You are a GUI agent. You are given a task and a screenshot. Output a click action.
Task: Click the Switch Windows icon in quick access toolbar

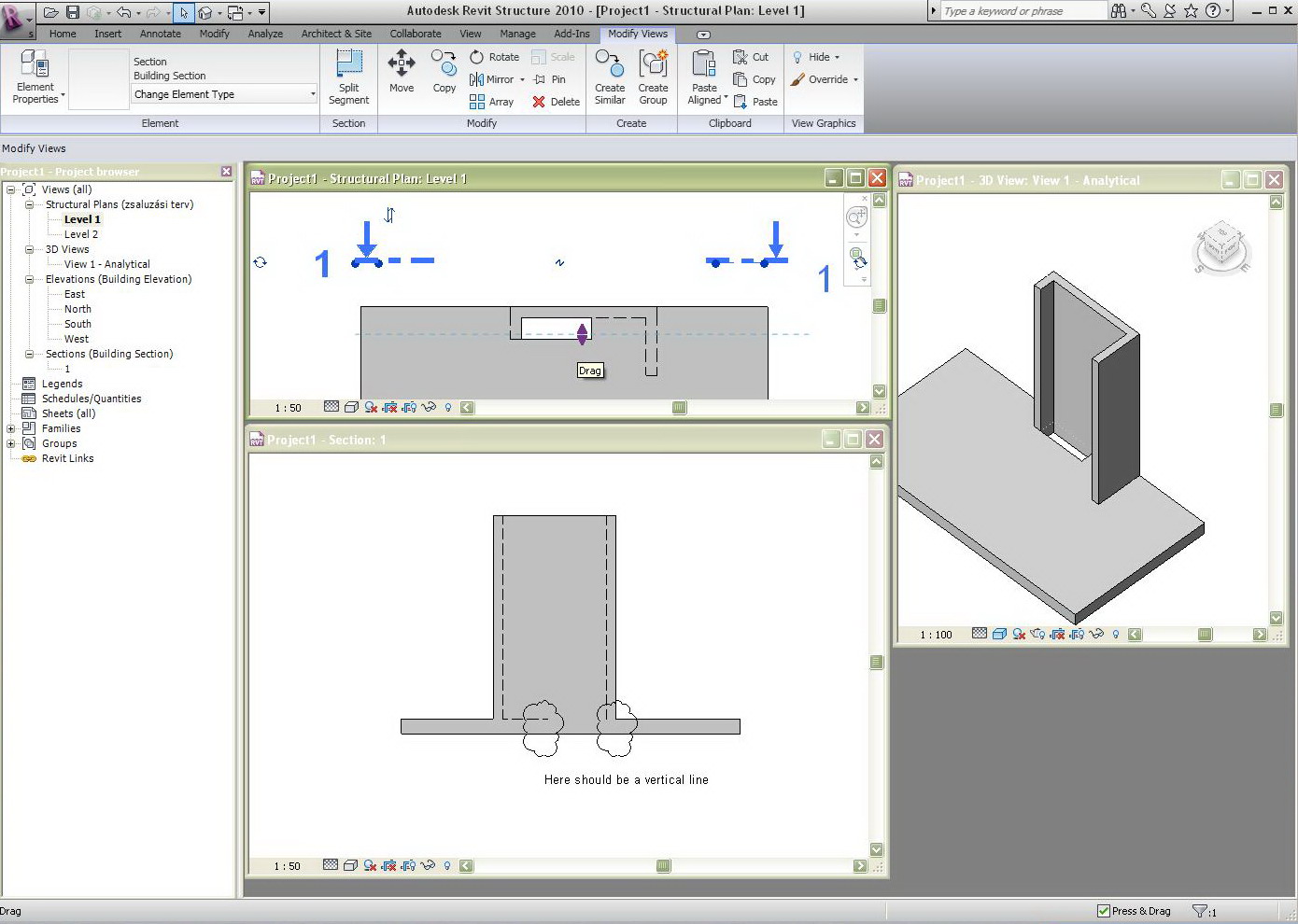235,12
